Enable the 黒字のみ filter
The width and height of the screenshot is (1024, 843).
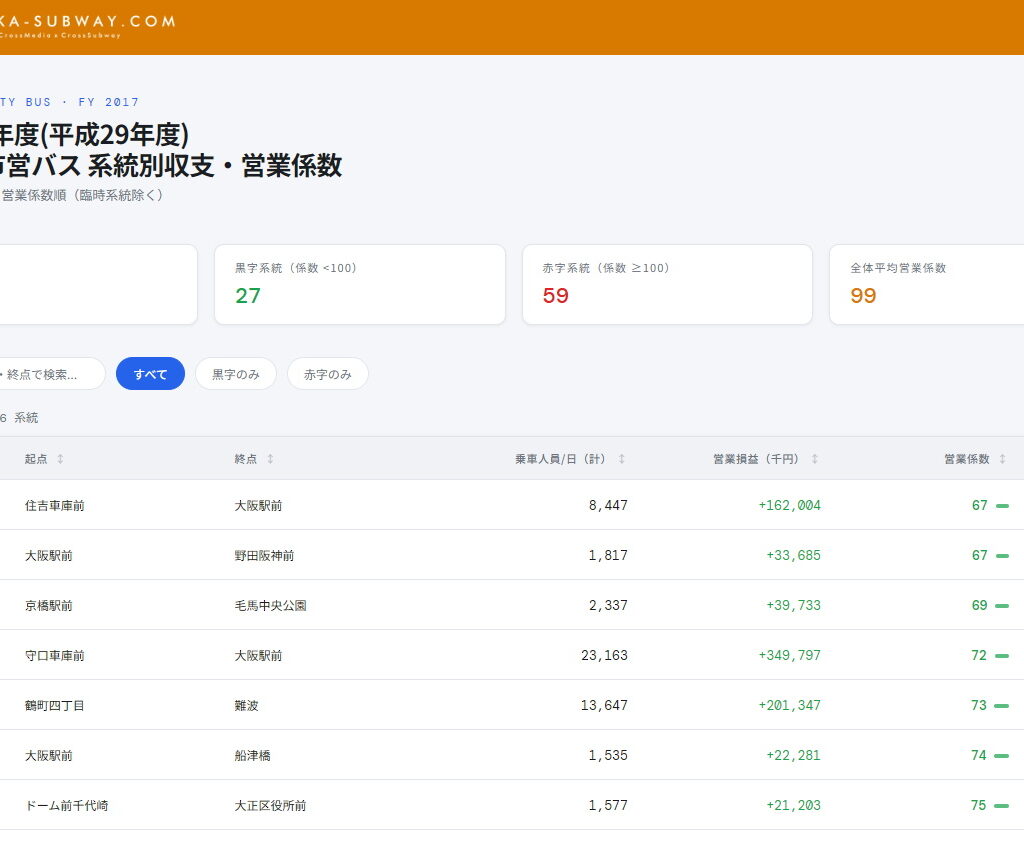(235, 373)
